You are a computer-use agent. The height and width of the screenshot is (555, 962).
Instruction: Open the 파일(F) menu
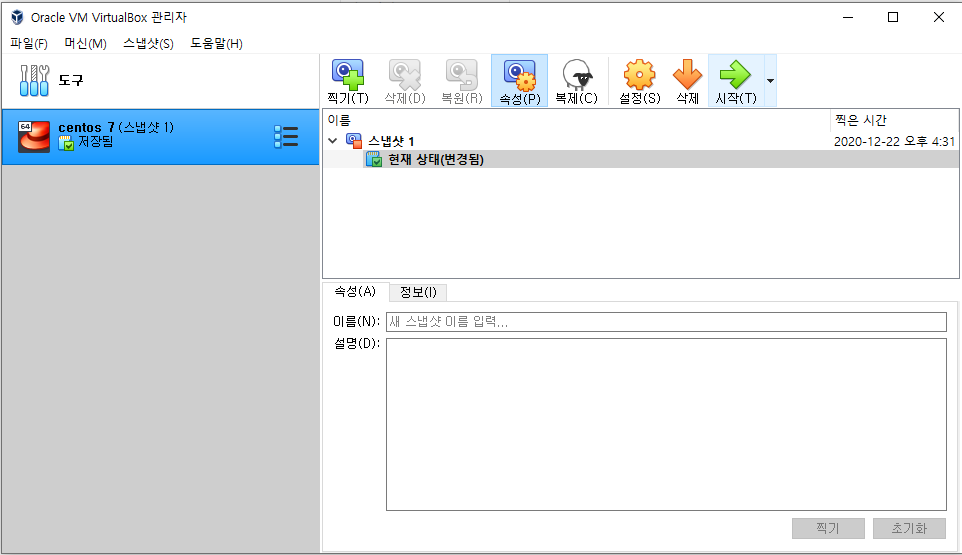(29, 44)
